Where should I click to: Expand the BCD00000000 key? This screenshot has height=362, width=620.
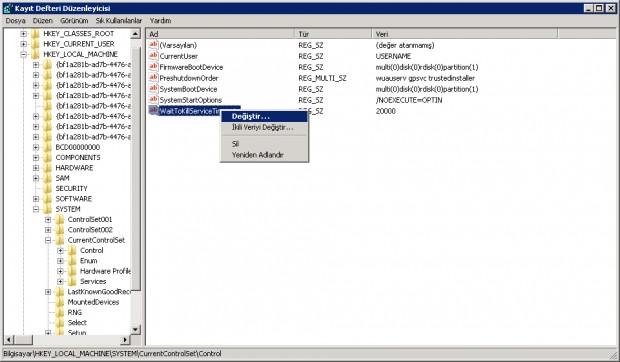(x=36, y=147)
